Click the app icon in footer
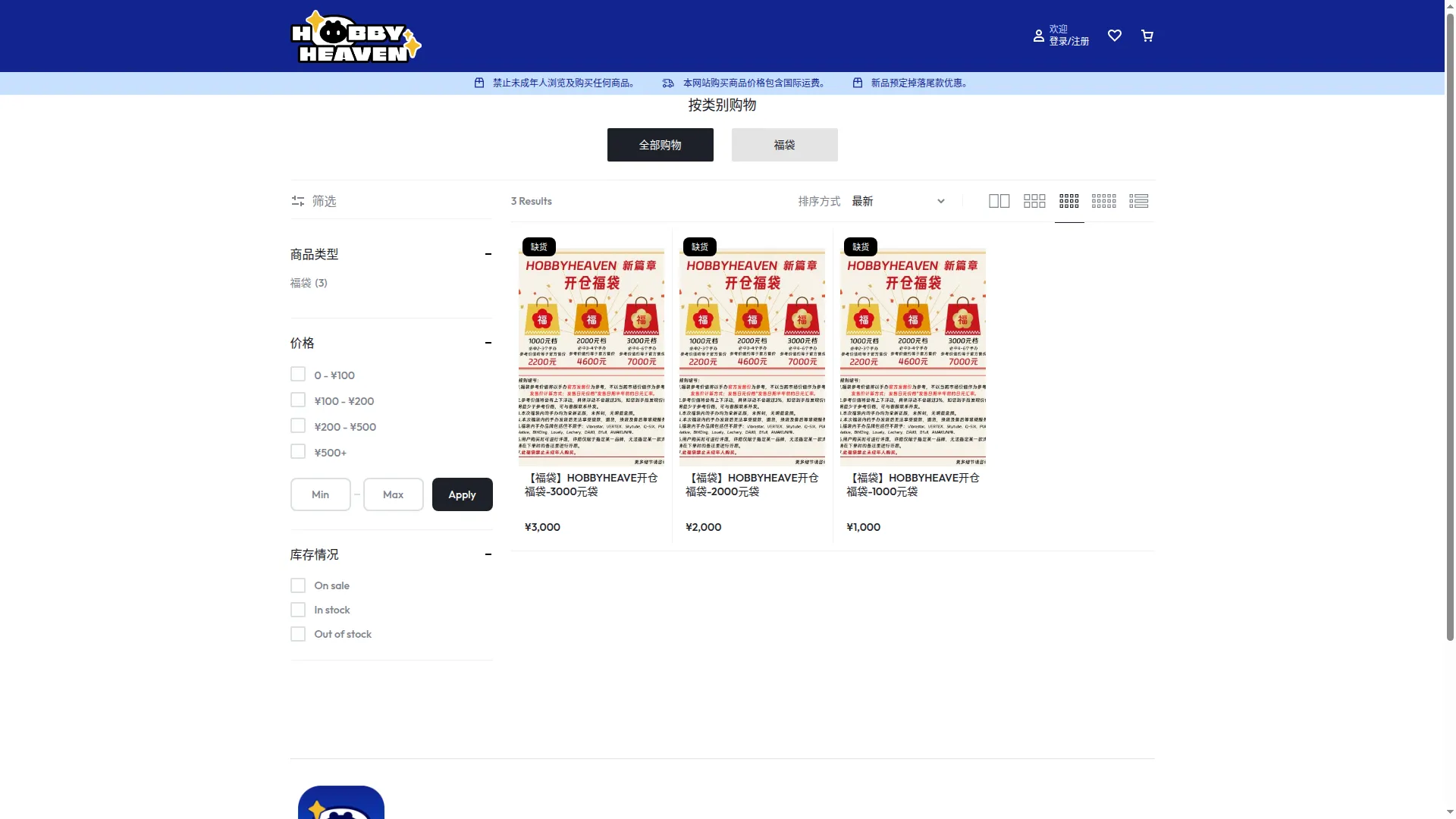 click(x=341, y=802)
